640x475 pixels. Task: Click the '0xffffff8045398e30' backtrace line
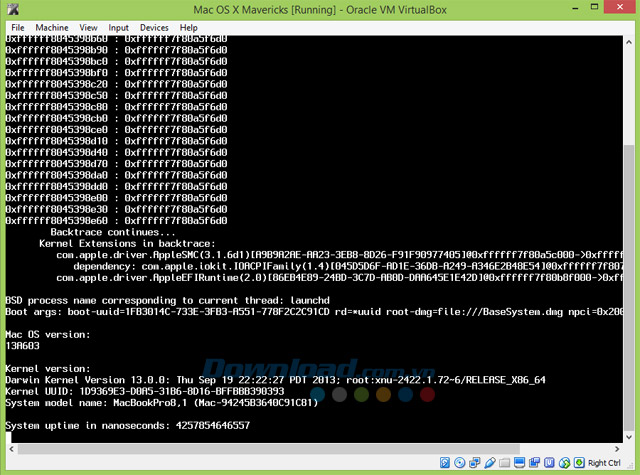click(116, 209)
